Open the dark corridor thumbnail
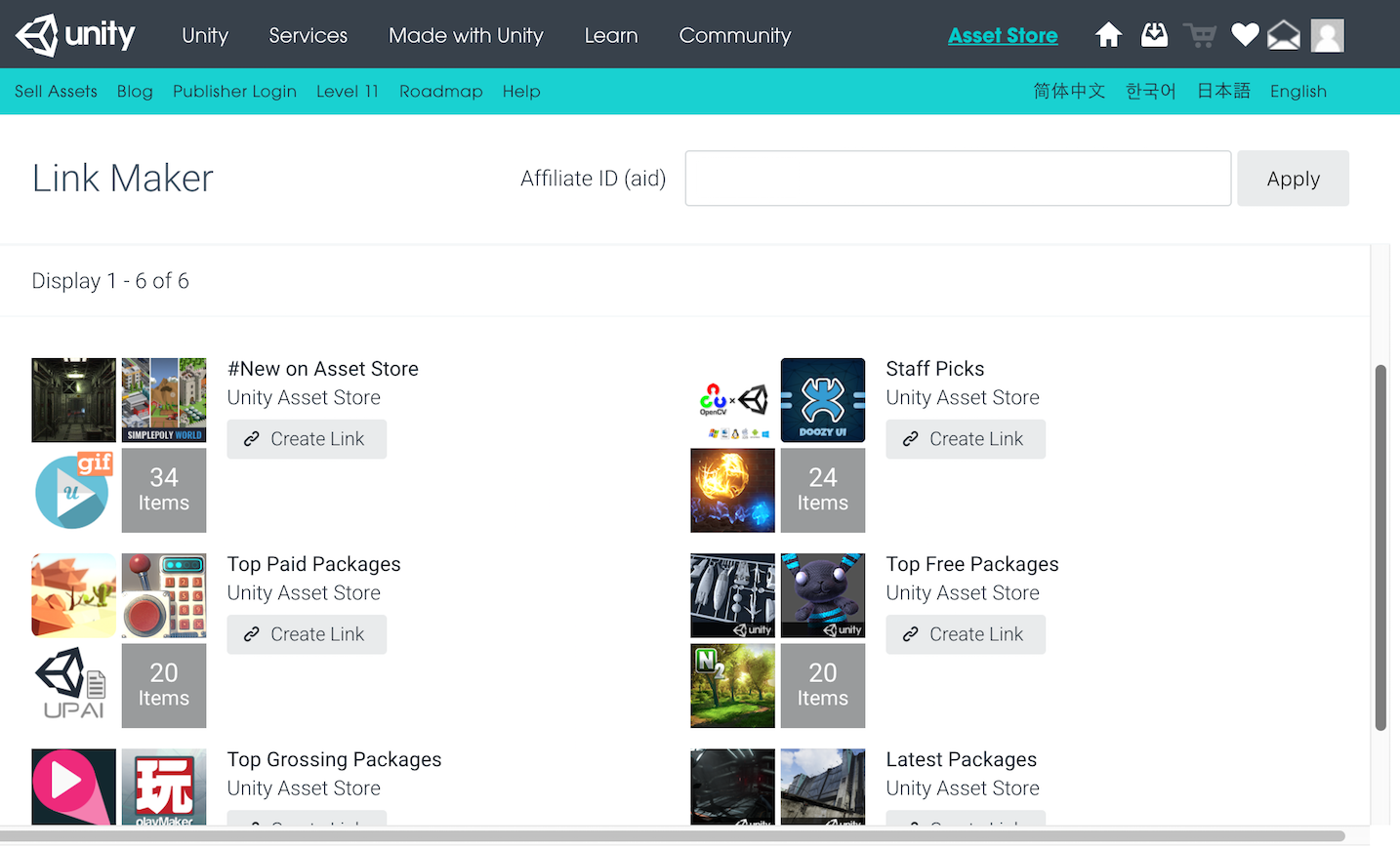 pyautogui.click(x=73, y=400)
